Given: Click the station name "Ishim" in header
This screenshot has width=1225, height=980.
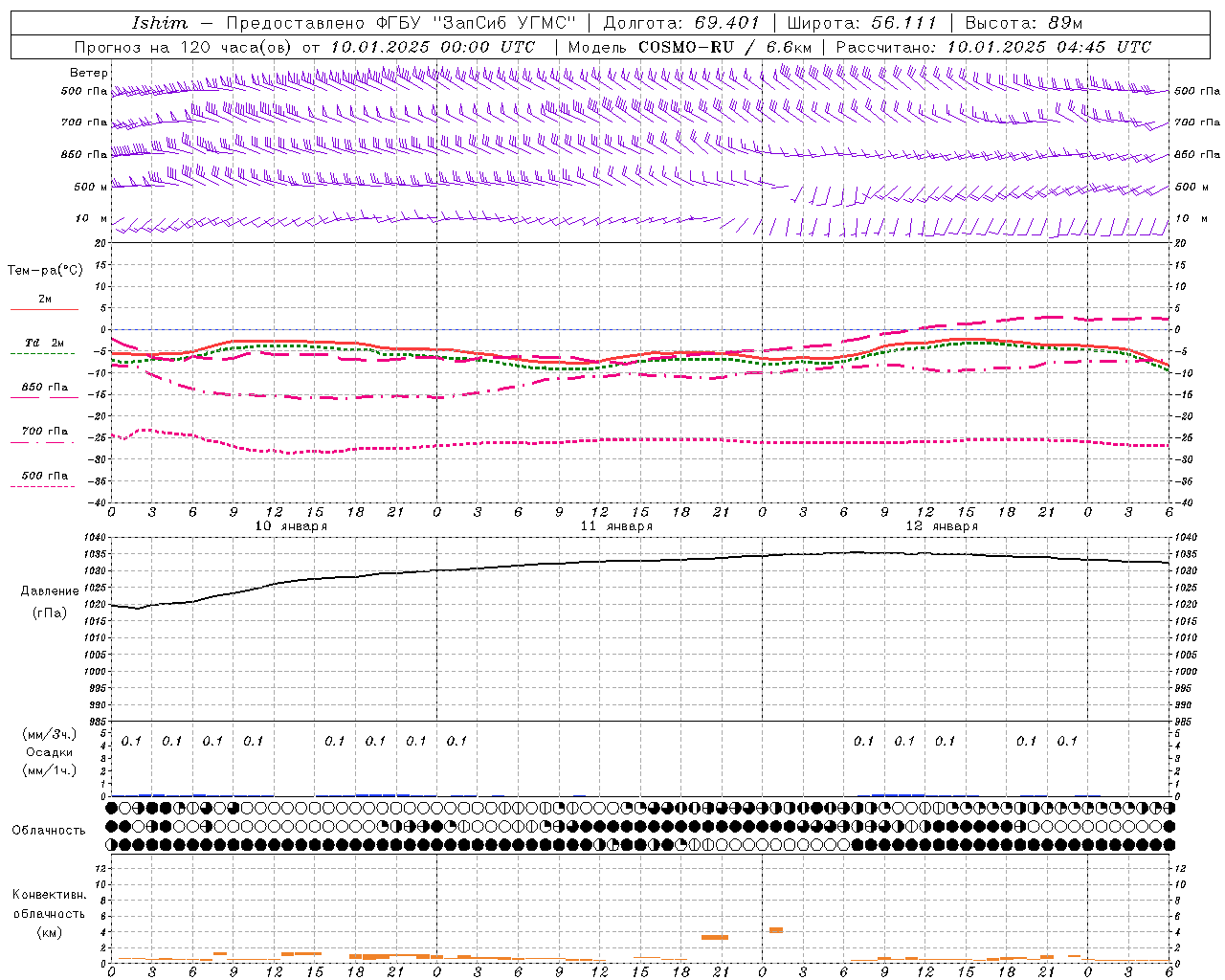Looking at the screenshot, I should coord(159,23).
